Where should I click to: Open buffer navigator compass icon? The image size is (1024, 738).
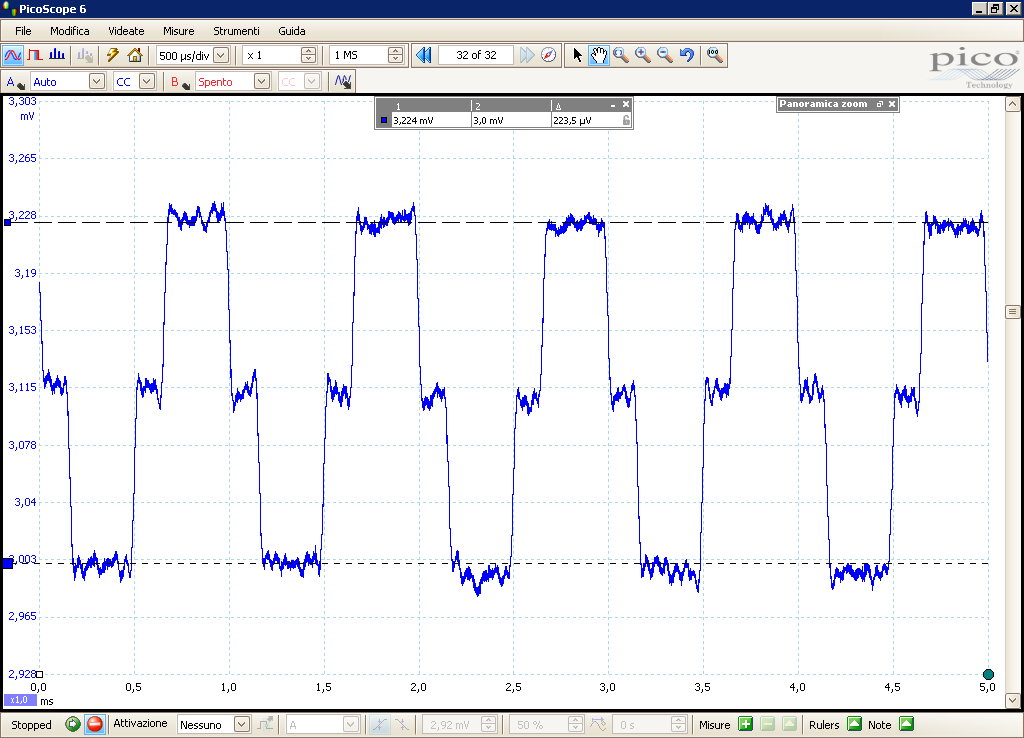tap(549, 56)
